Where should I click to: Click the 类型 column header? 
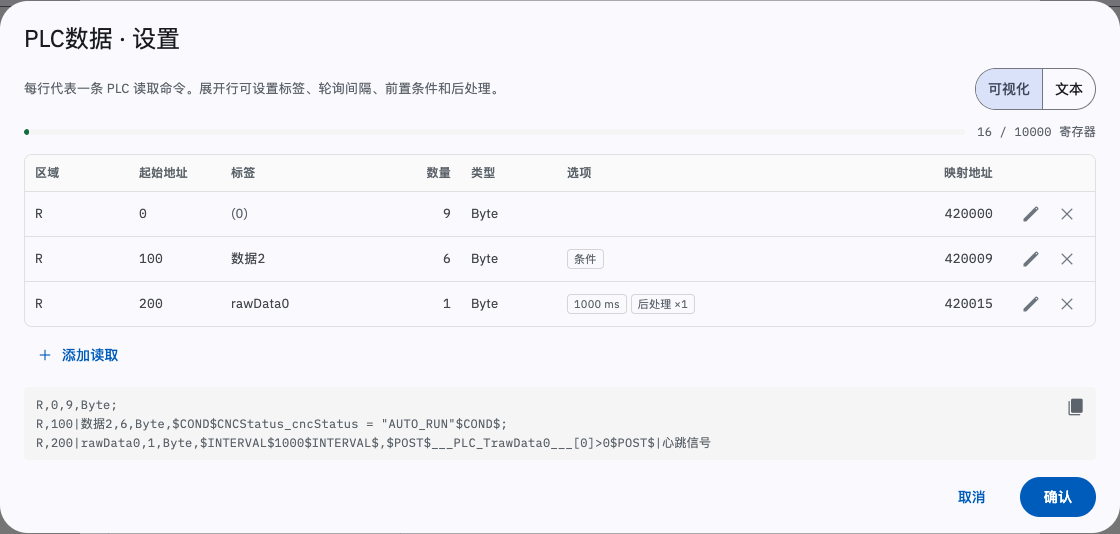[x=483, y=173]
